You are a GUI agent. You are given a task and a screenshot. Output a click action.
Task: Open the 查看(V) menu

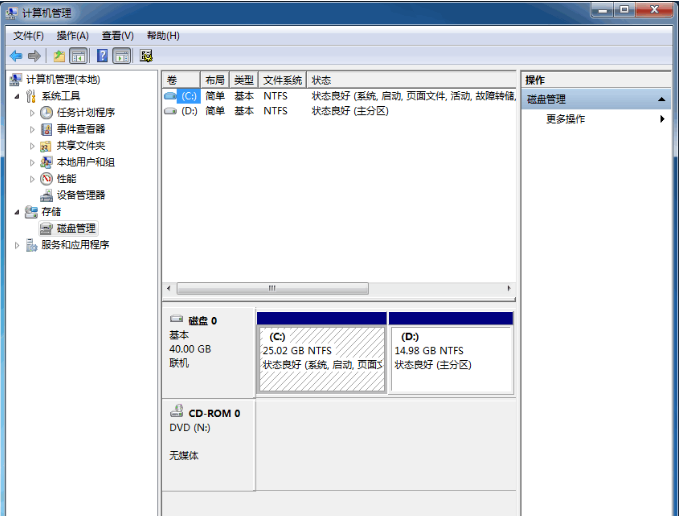(x=117, y=36)
